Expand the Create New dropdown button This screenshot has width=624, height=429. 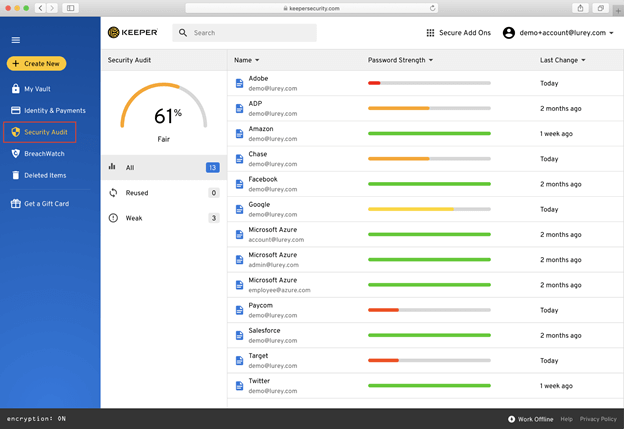tap(36, 64)
